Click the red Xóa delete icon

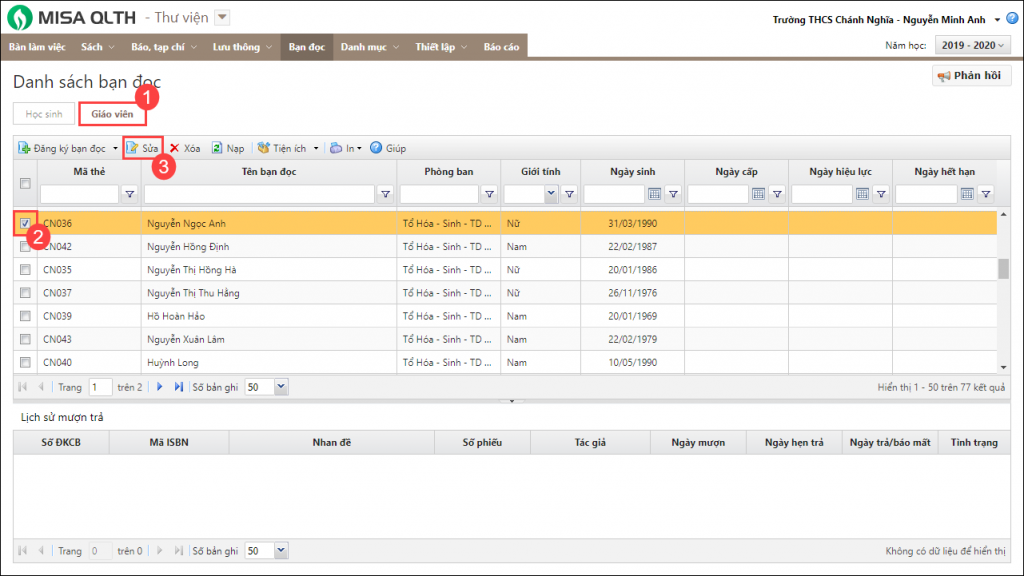tap(174, 148)
